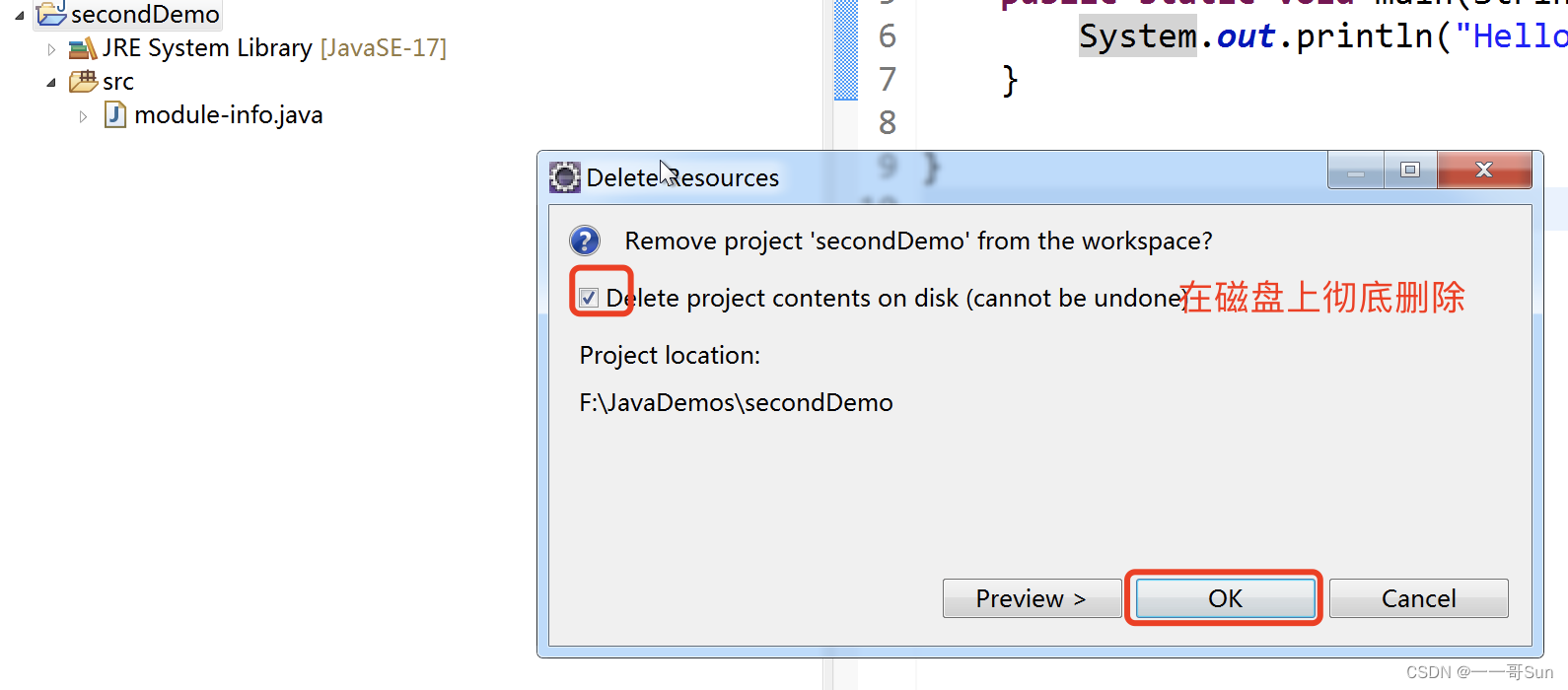This screenshot has width=1568, height=690.
Task: Select module-info.java in the tree
Action: 229,115
